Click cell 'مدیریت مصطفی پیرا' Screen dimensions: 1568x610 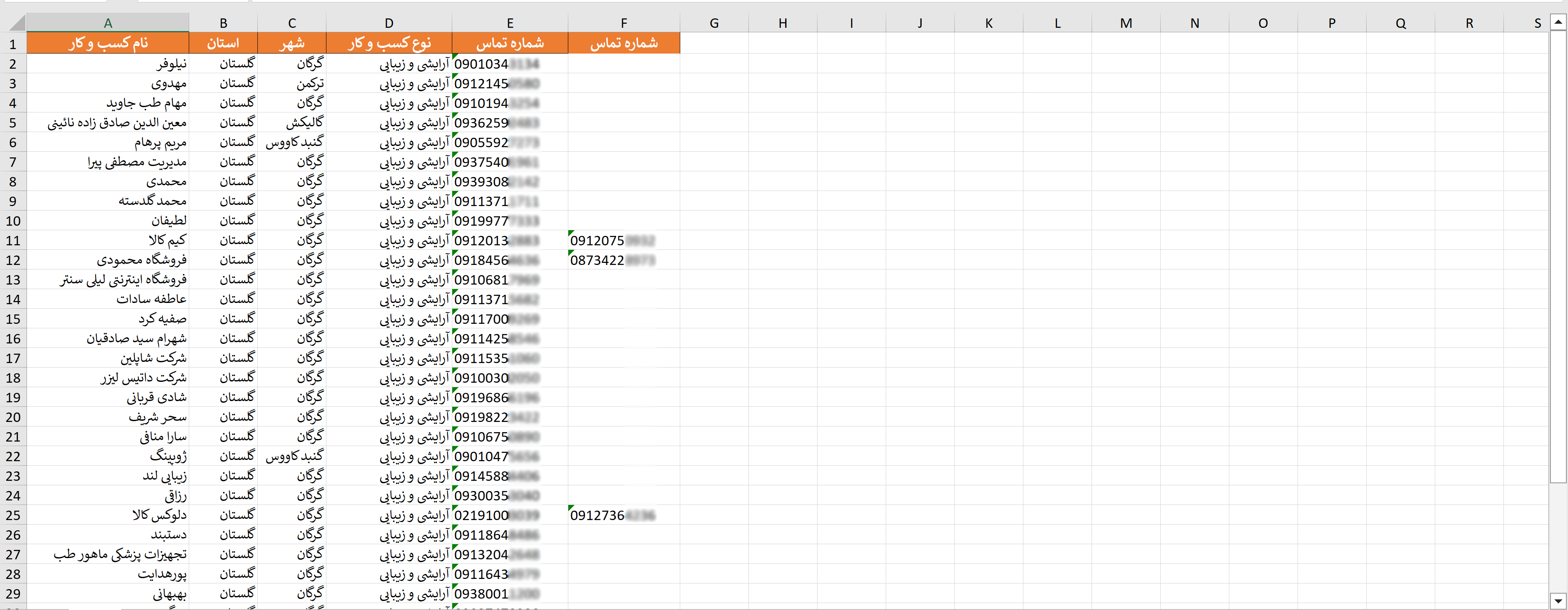point(108,161)
